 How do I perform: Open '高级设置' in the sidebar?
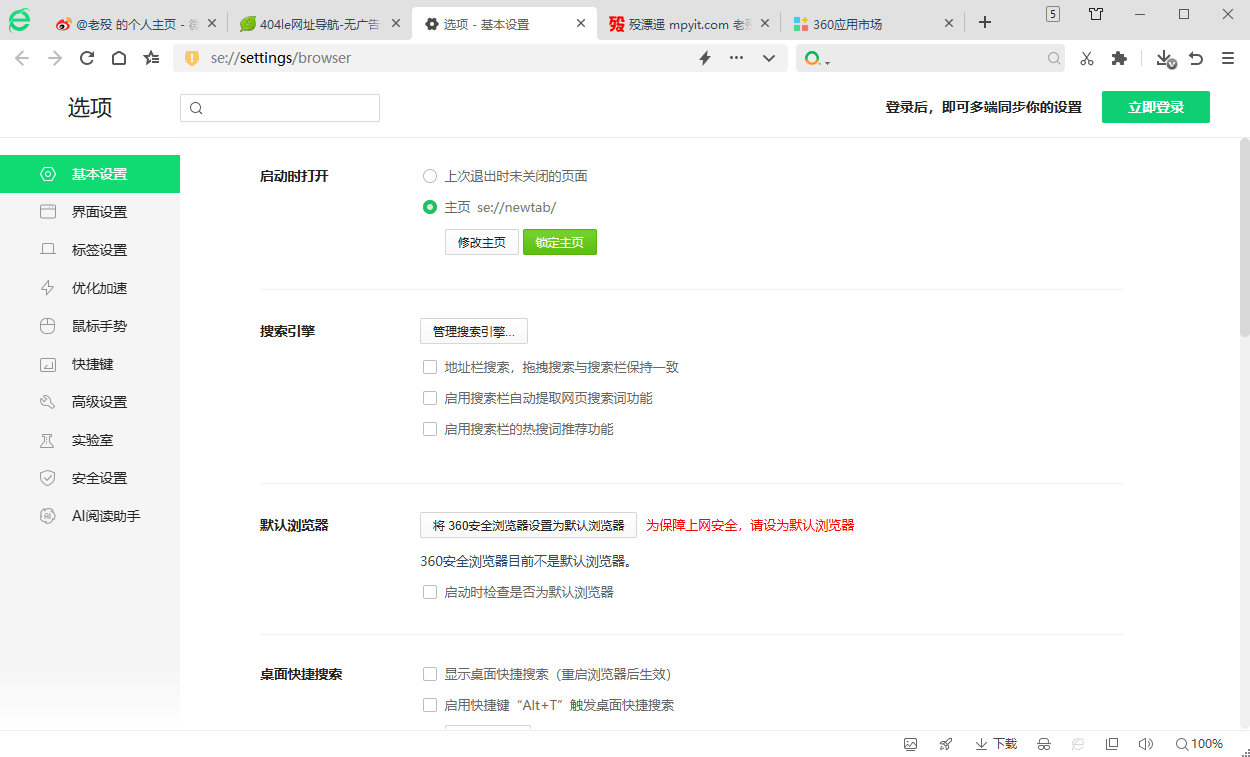[90, 402]
